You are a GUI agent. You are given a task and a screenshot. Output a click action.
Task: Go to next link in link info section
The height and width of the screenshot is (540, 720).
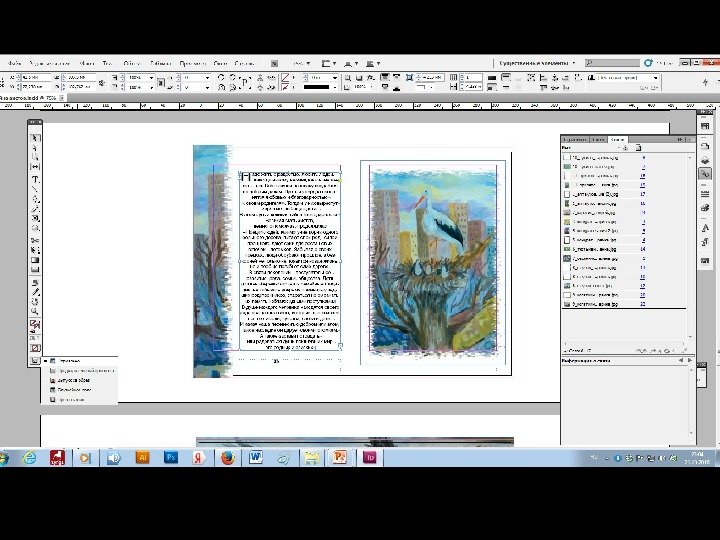689,361
